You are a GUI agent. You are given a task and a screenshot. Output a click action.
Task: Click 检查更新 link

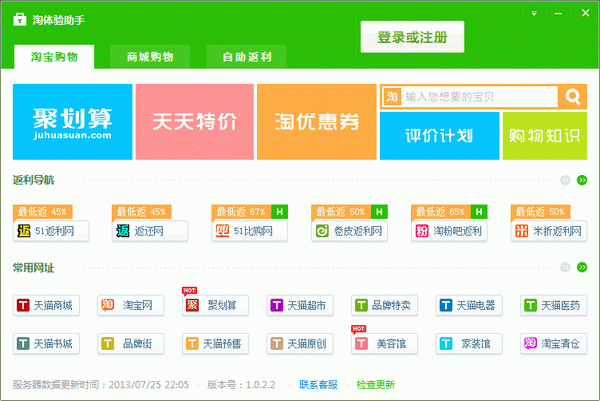point(375,385)
